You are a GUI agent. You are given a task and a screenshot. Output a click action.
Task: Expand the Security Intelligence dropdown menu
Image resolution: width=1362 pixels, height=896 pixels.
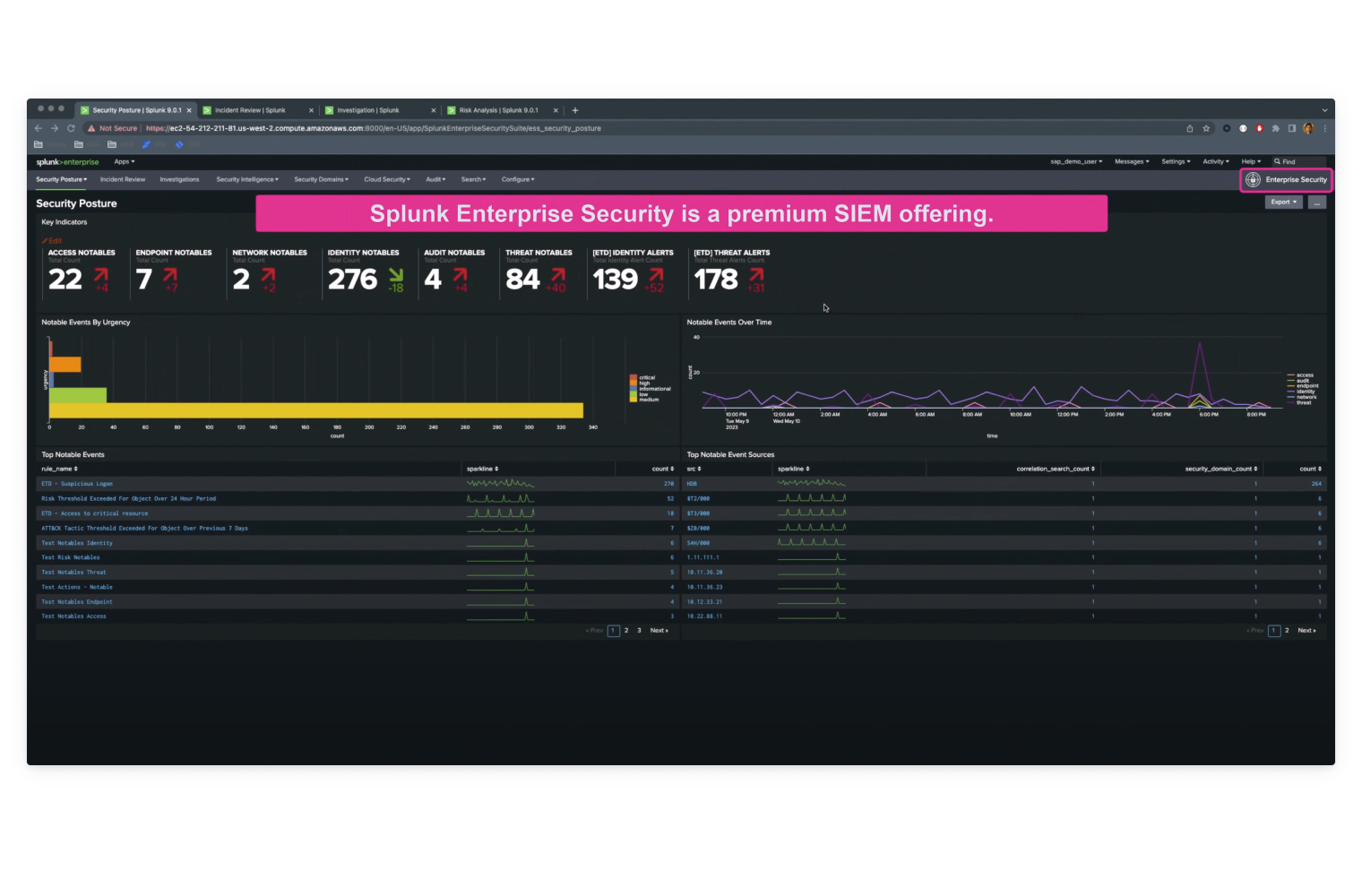[x=247, y=179]
